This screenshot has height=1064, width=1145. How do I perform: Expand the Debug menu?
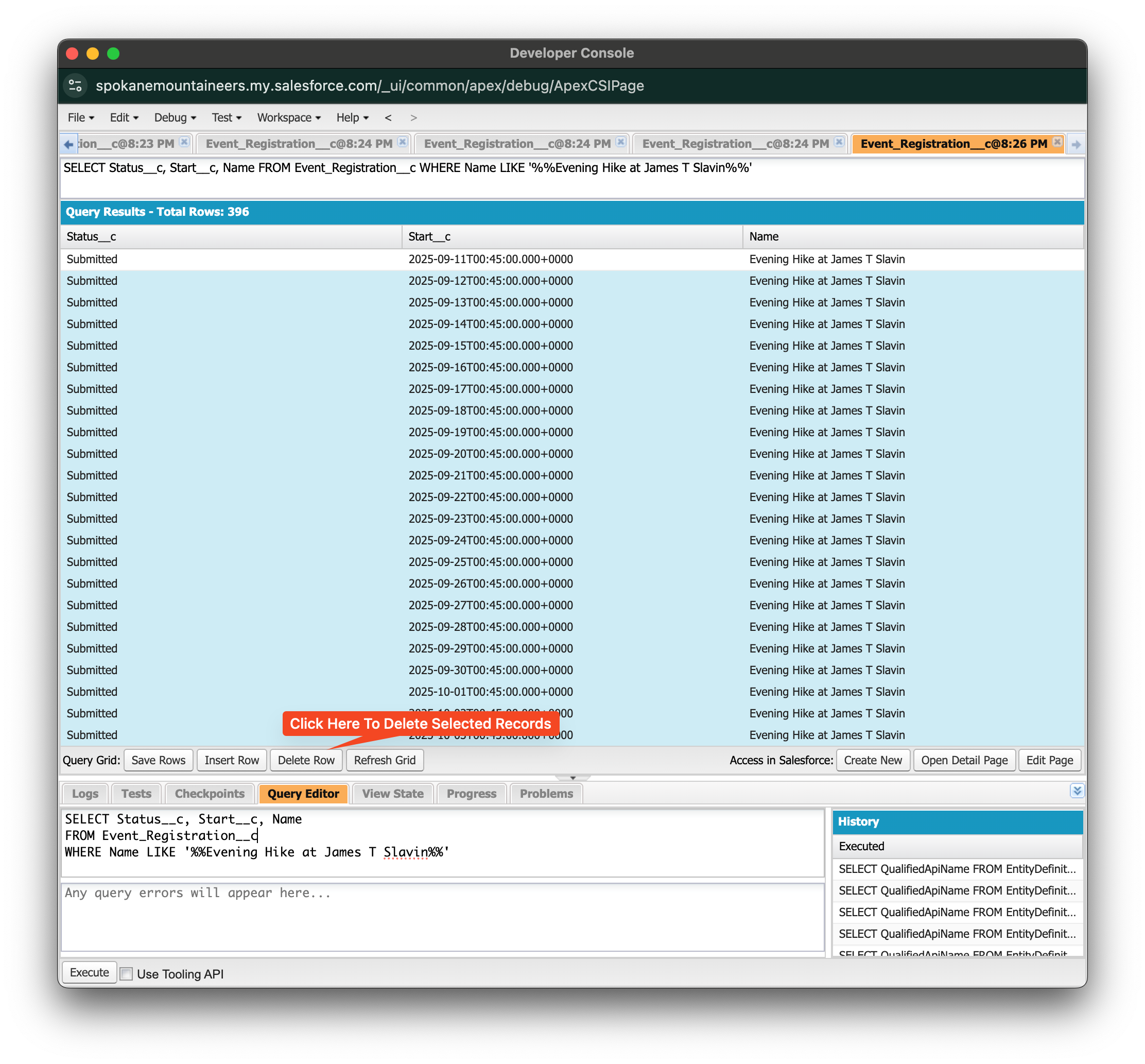coord(175,117)
